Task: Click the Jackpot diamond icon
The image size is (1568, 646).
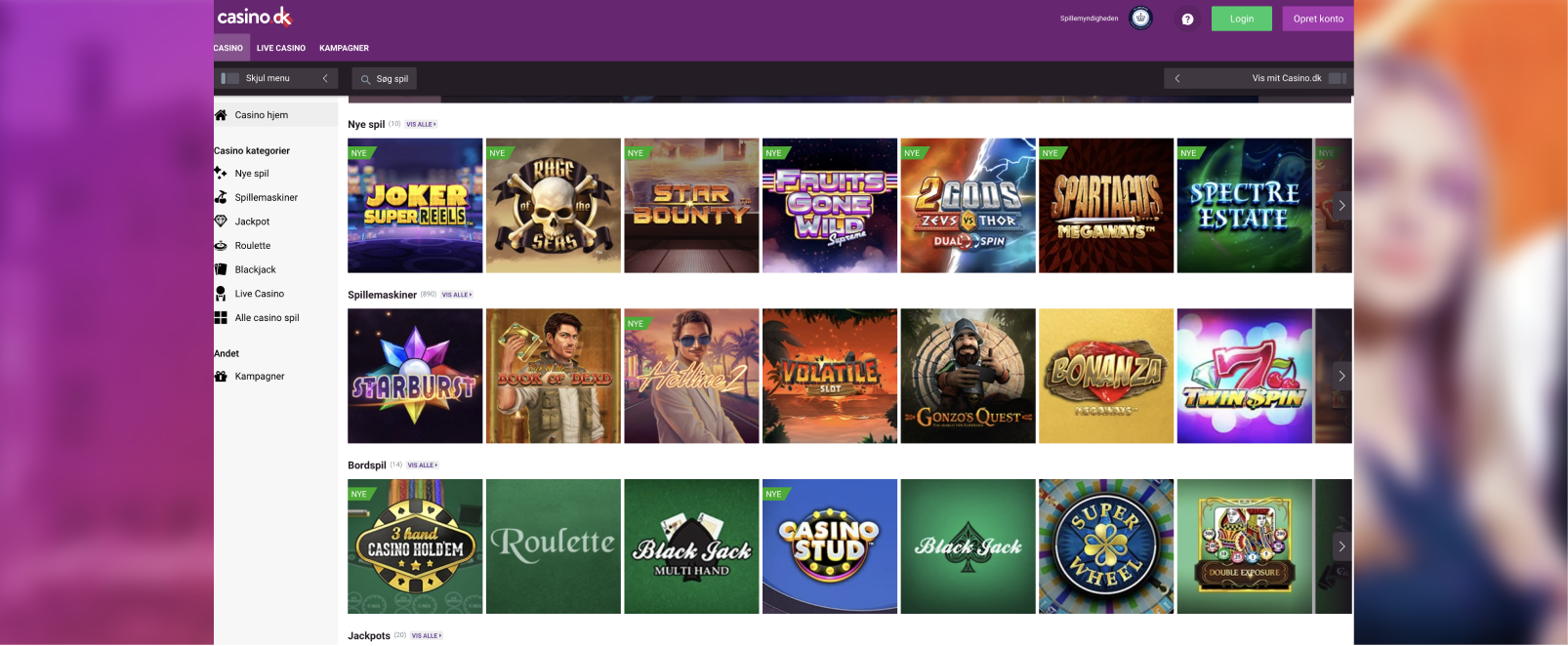Action: click(221, 222)
